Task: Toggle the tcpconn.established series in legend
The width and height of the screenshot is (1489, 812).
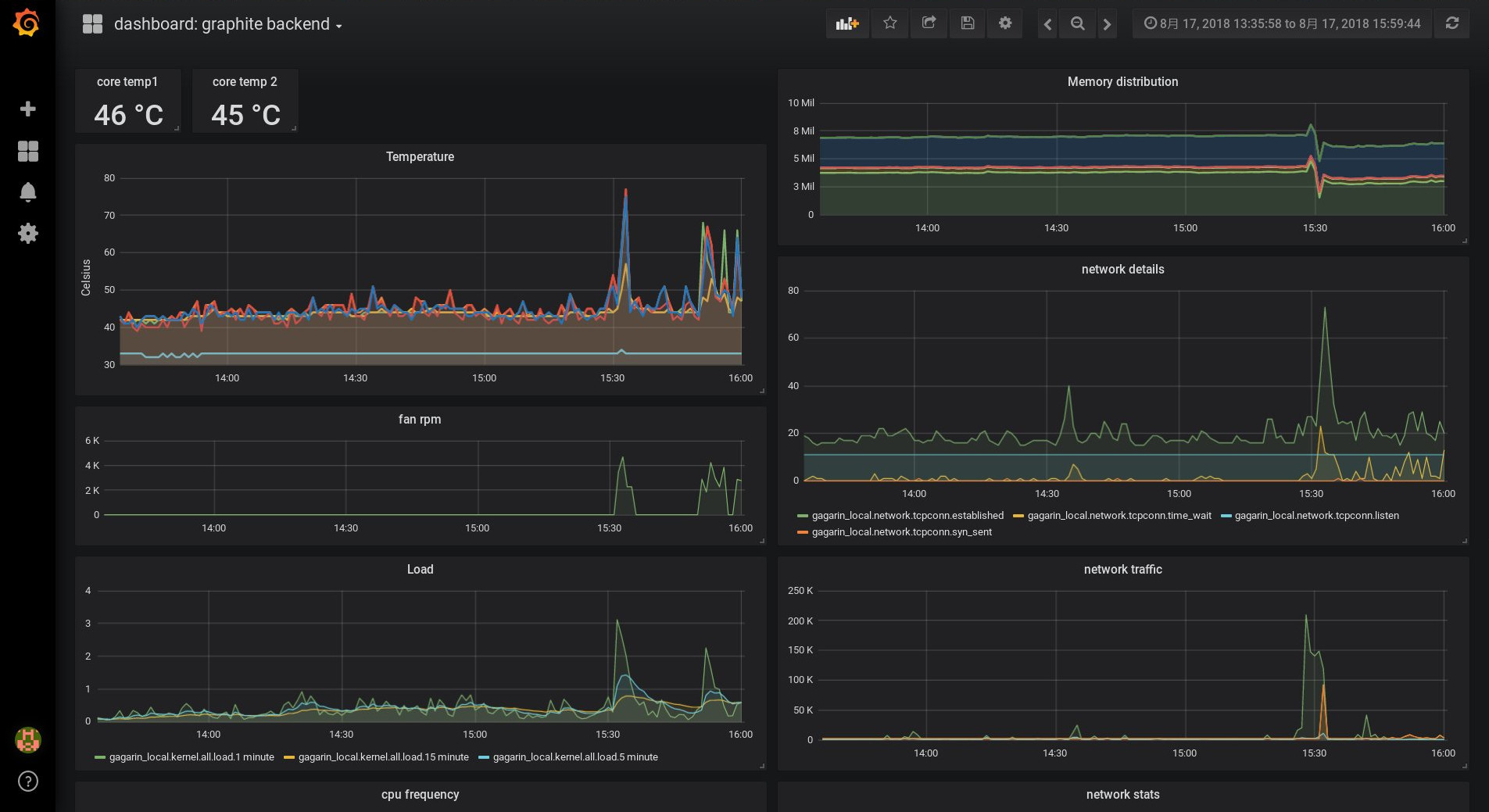Action: pyautogui.click(x=907, y=516)
